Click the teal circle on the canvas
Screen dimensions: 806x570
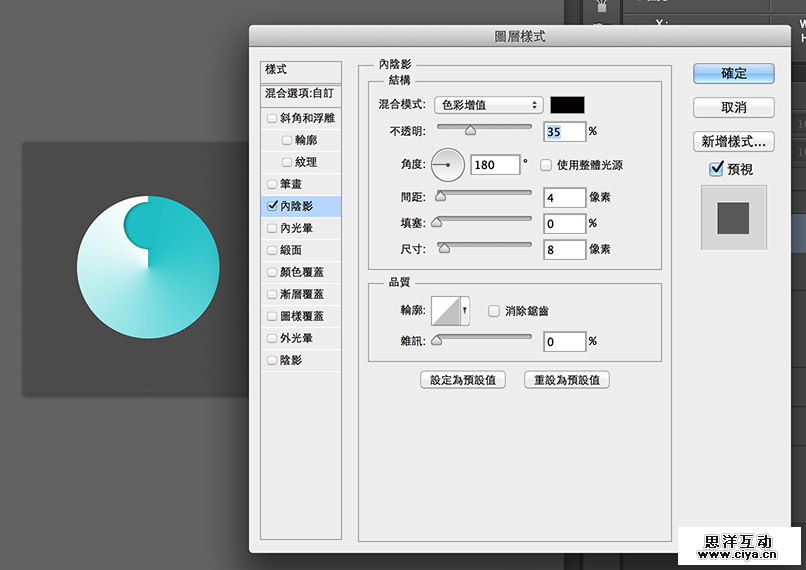tap(148, 267)
